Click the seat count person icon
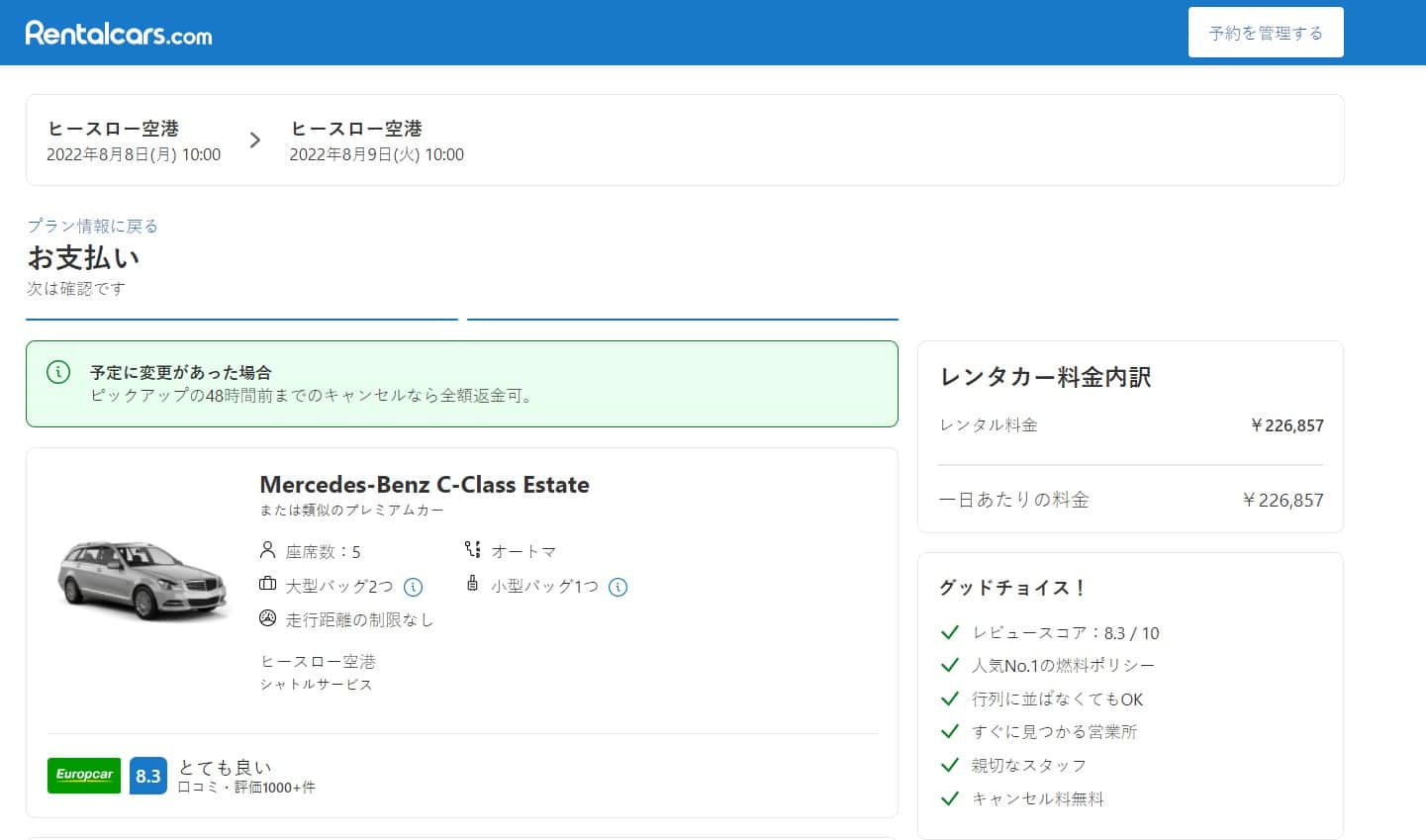The image size is (1426, 840). (x=267, y=550)
